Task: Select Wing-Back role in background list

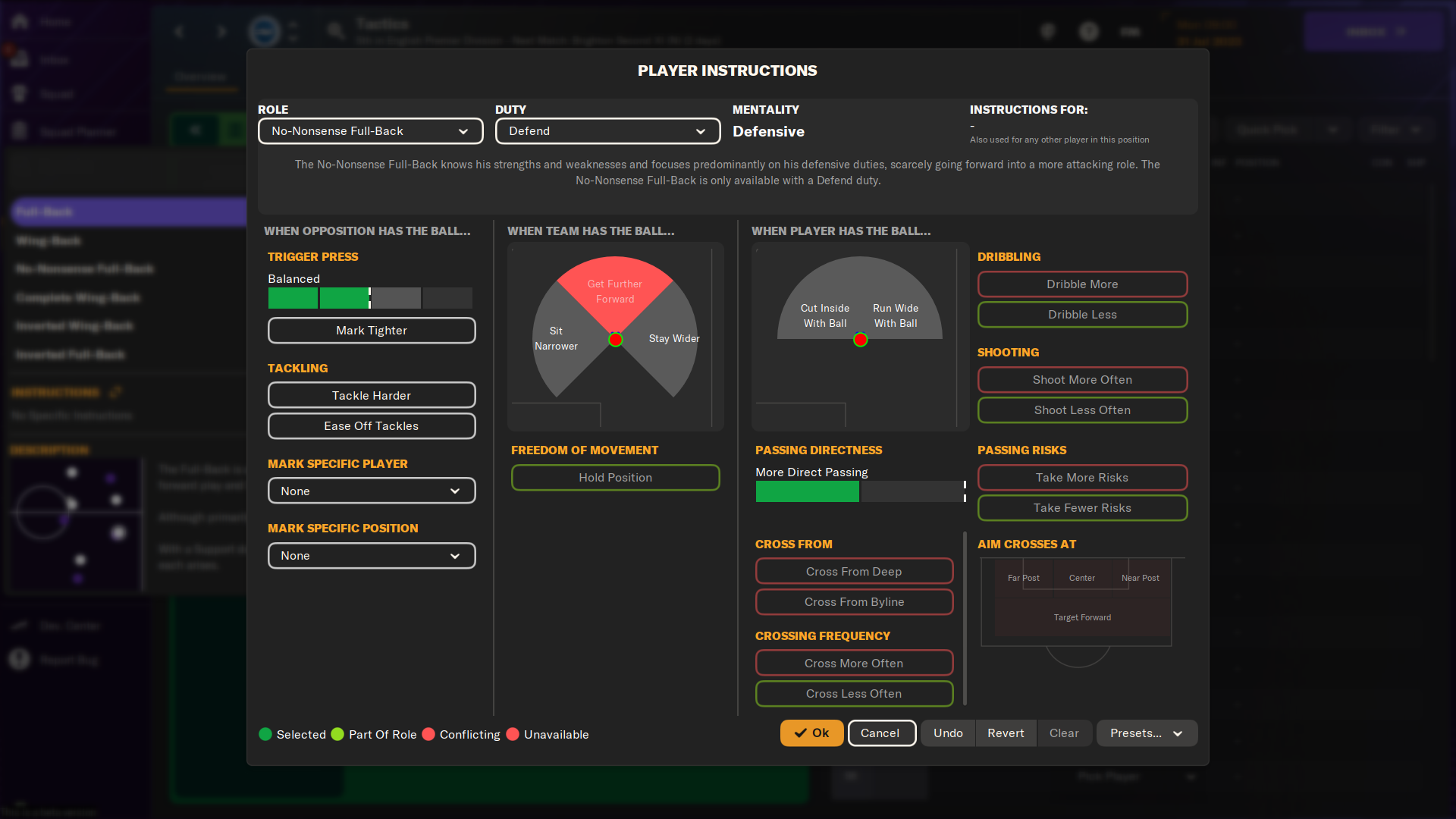Action: pos(49,241)
